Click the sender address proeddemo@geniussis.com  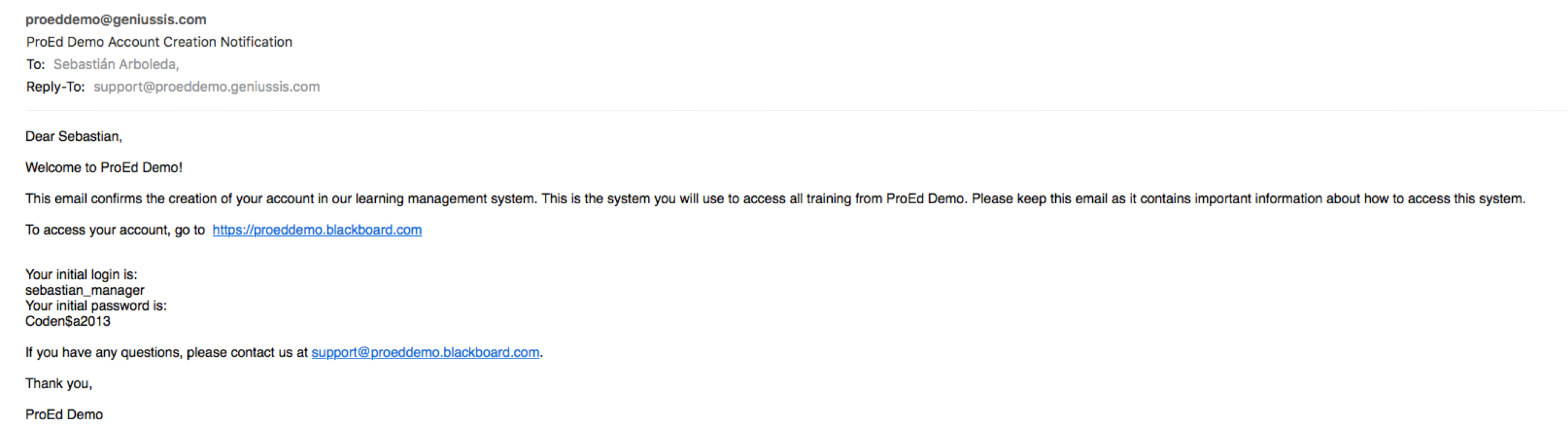pyautogui.click(x=116, y=19)
